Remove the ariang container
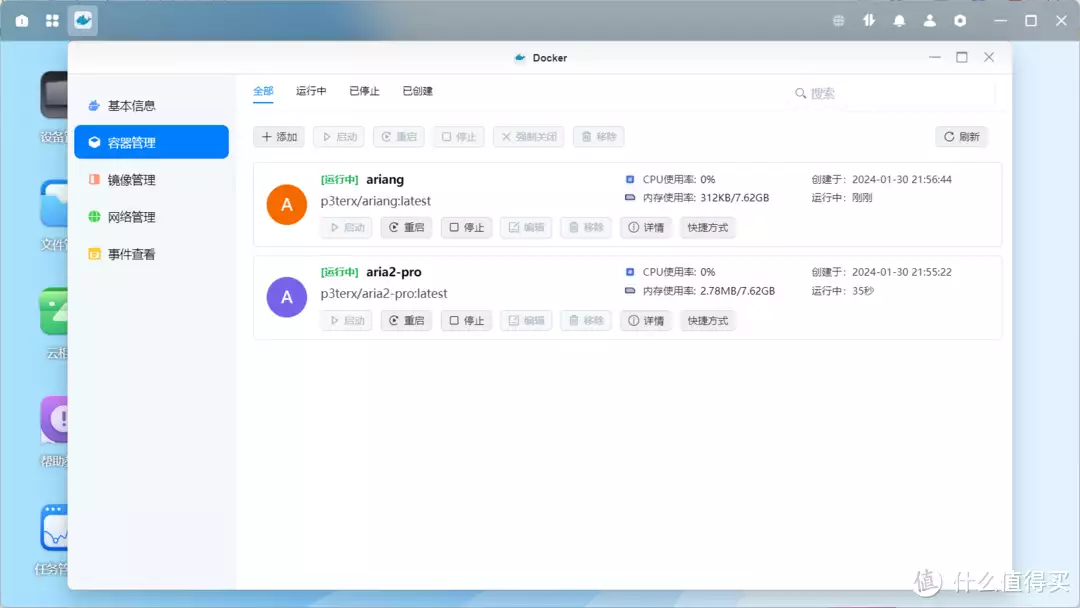Image resolution: width=1080 pixels, height=608 pixels. coord(586,227)
